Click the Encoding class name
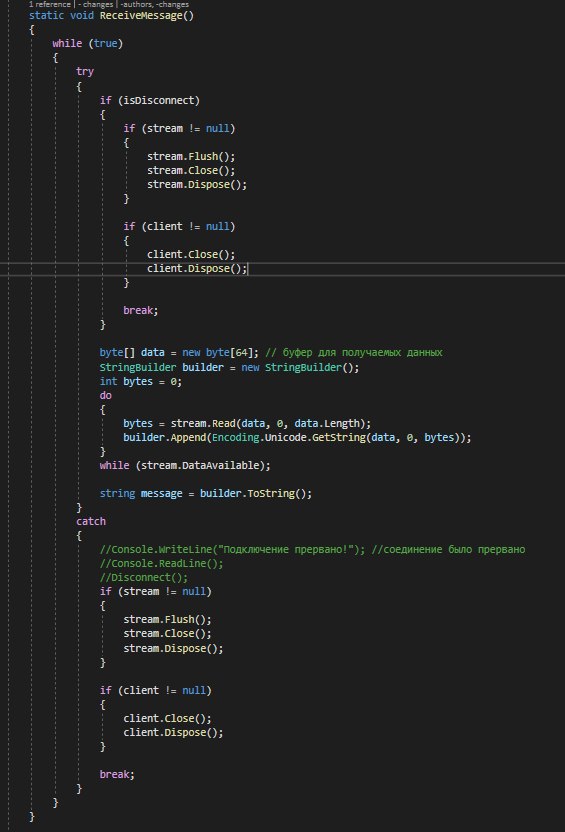The image size is (565, 832). 235,438
